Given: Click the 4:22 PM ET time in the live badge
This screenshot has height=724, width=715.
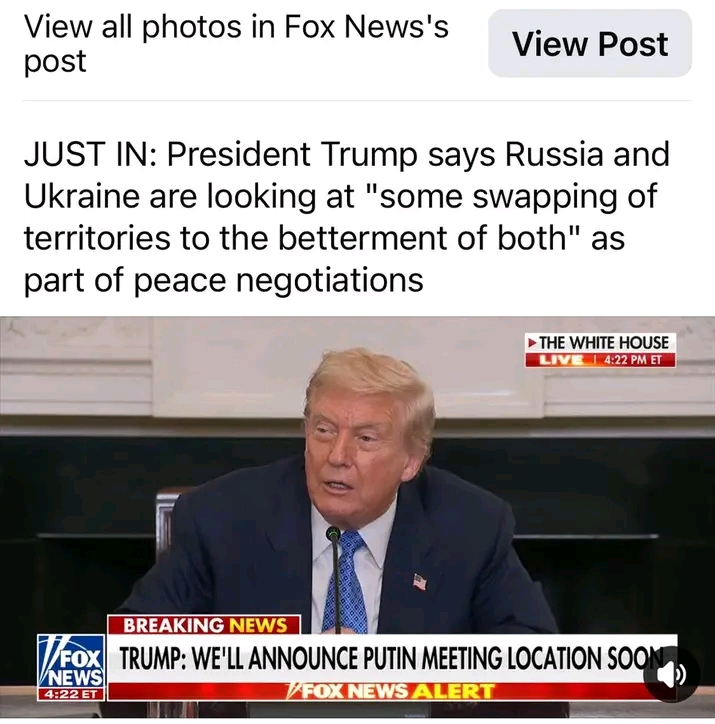Looking at the screenshot, I should 632,360.
